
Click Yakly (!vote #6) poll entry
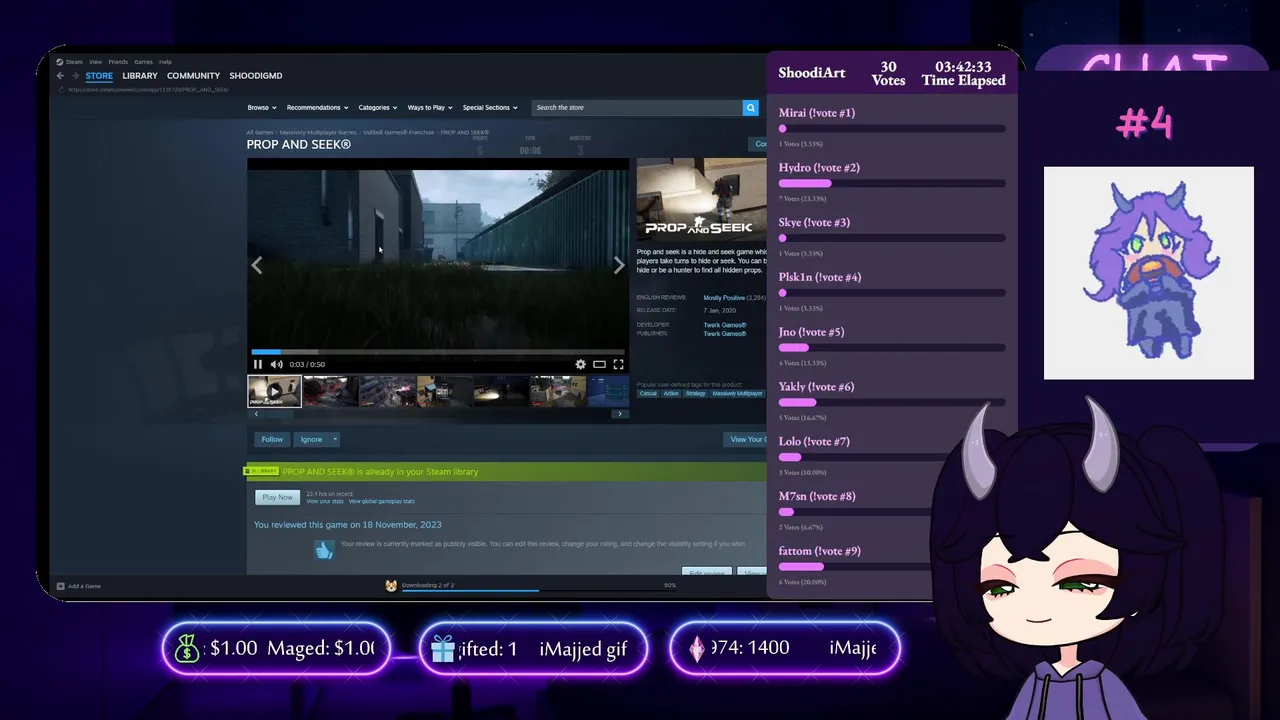tap(891, 402)
